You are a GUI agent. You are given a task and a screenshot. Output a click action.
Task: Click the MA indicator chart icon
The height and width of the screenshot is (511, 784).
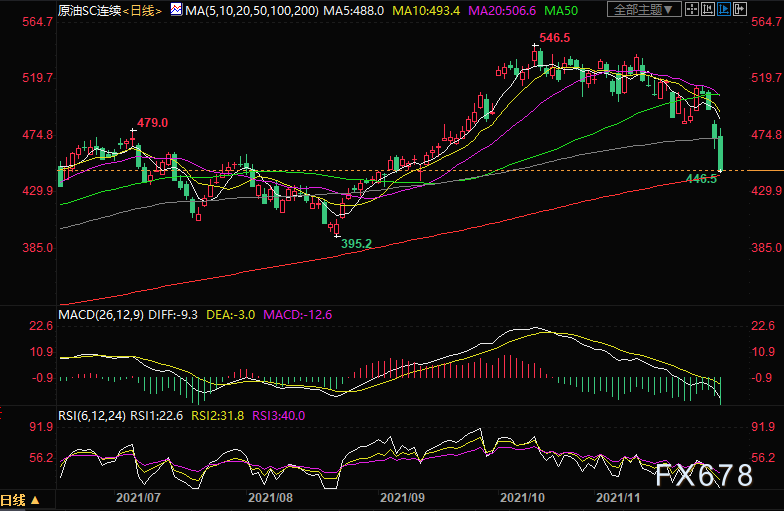click(x=176, y=10)
